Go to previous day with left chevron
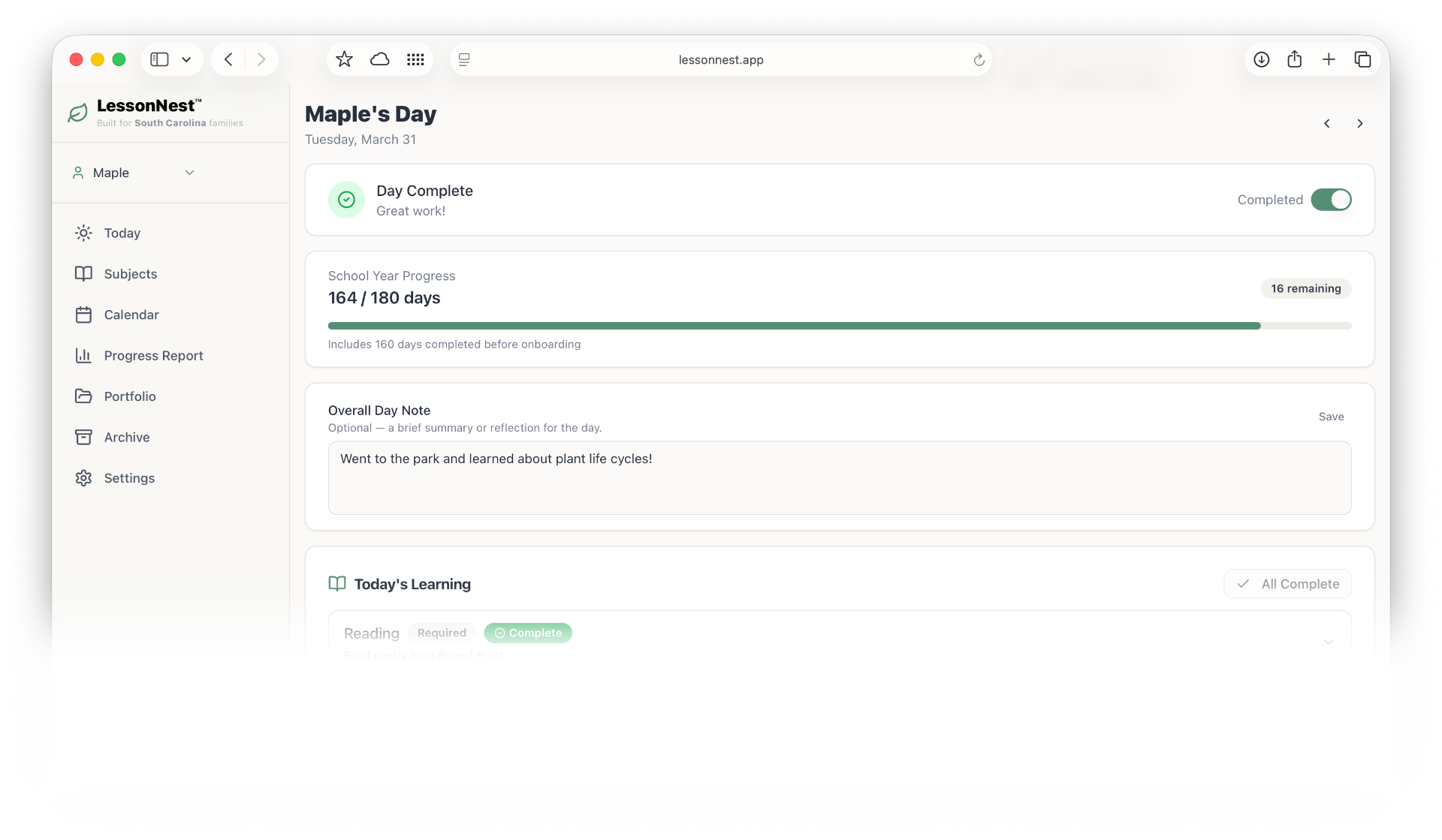 tap(1327, 124)
